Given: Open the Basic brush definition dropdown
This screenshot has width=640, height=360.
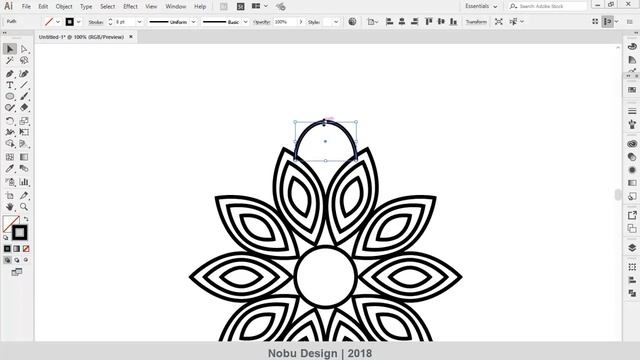Looking at the screenshot, I should pos(245,22).
